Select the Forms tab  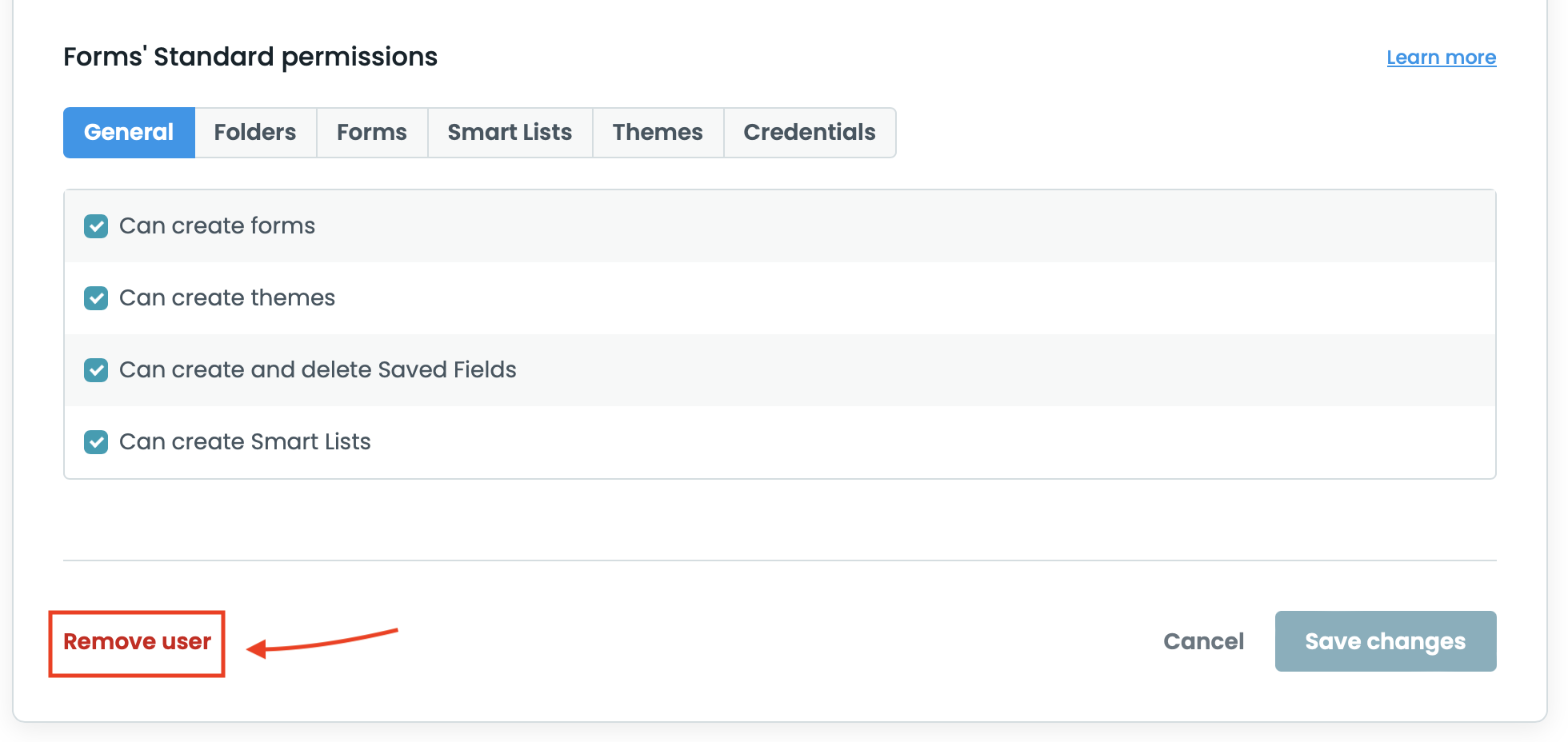(x=372, y=133)
